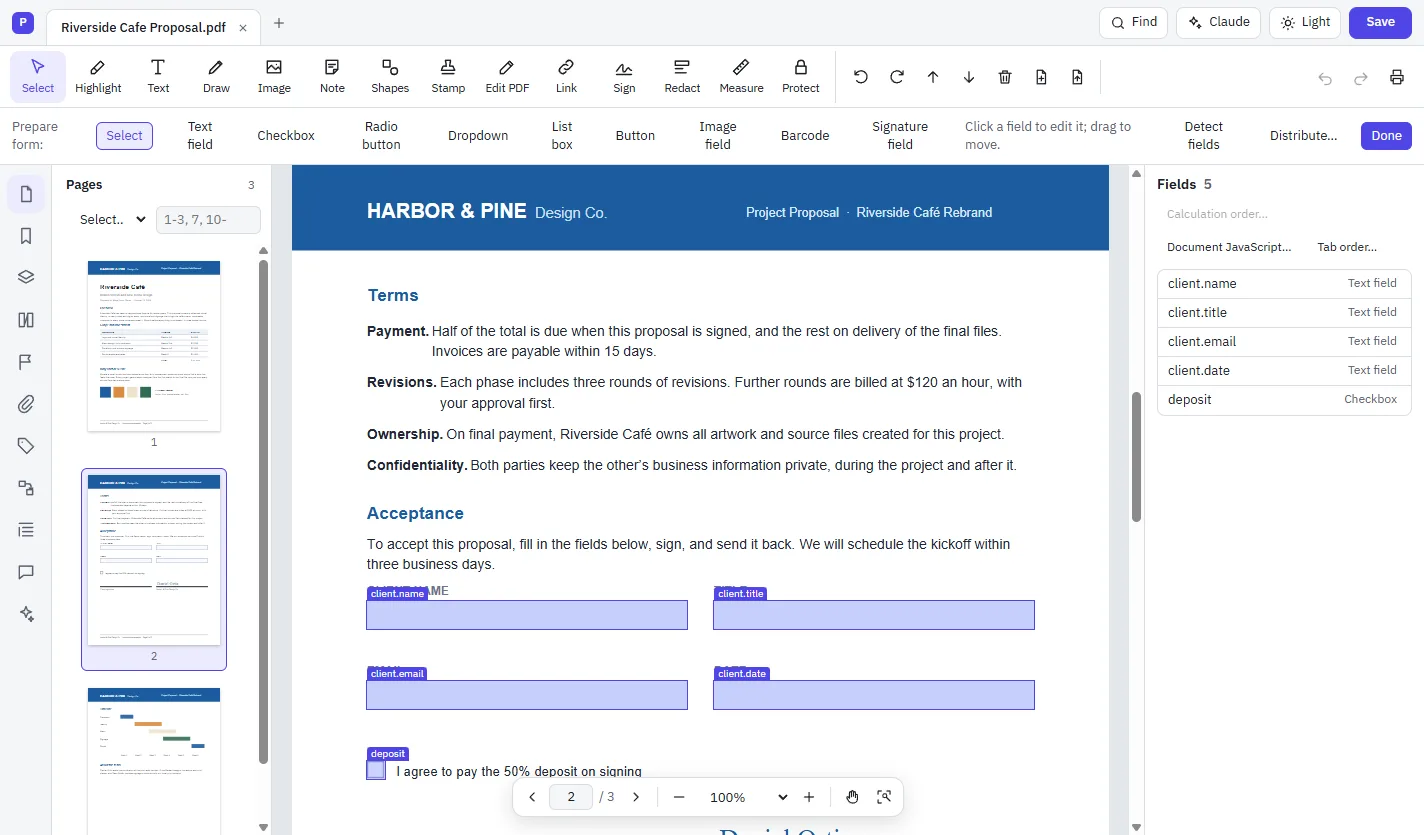Open the Tab order link

pyautogui.click(x=1347, y=247)
